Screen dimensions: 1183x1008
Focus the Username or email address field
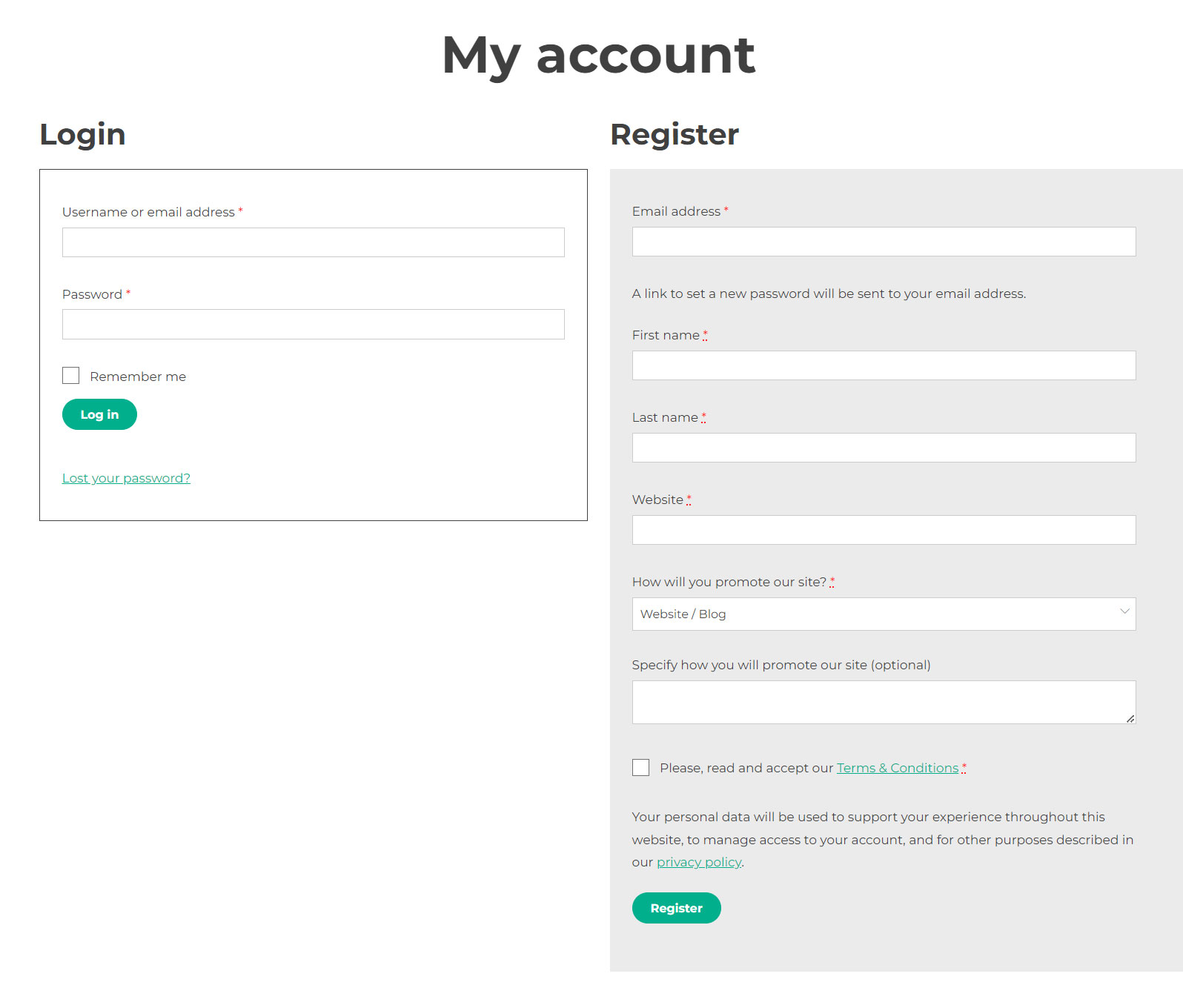point(313,242)
